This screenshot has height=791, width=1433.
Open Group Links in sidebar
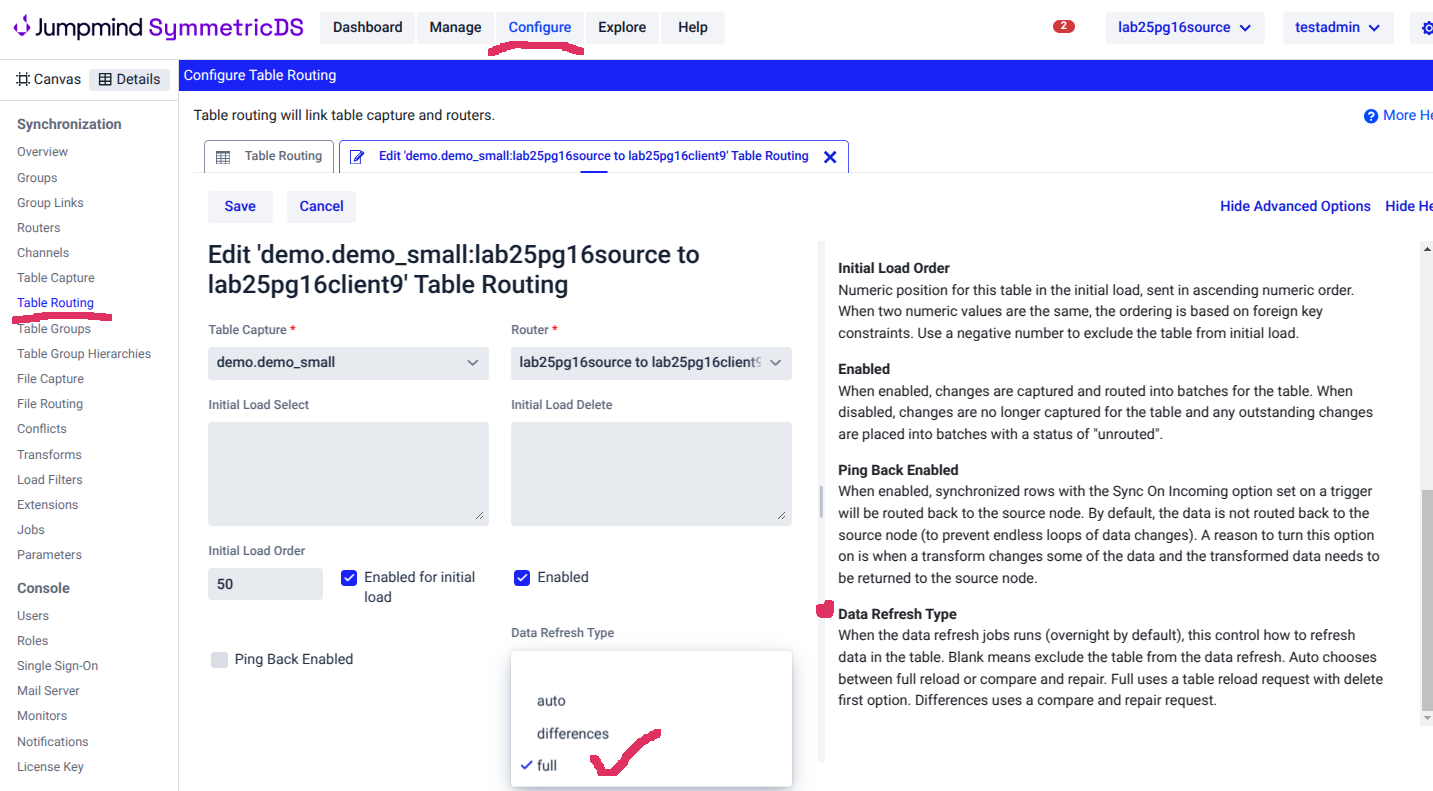[50, 203]
